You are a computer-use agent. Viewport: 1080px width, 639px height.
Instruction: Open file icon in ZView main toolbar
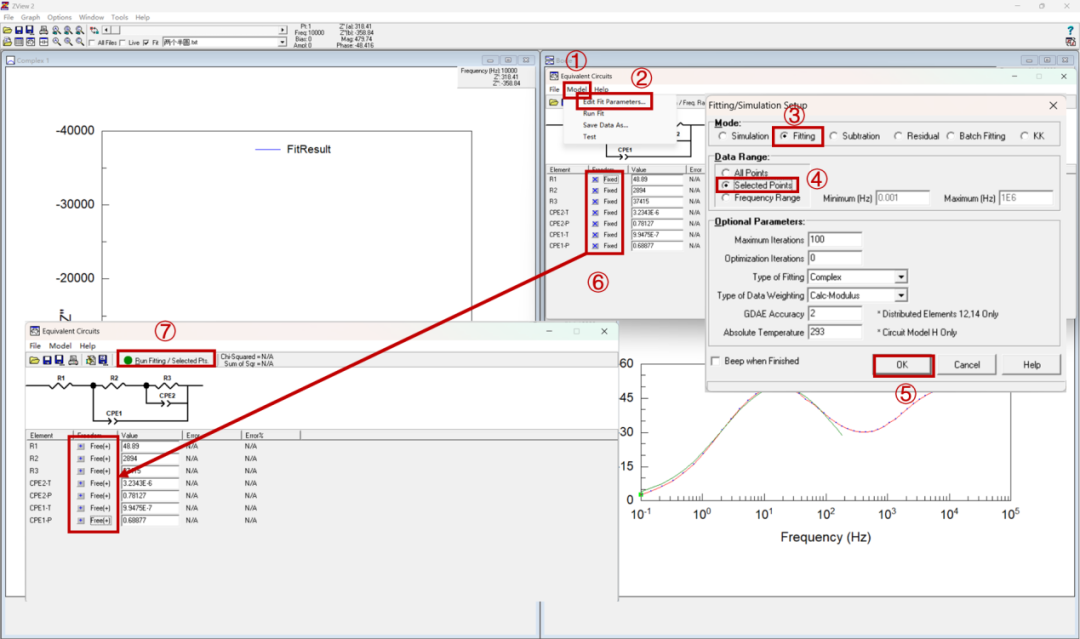[x=8, y=30]
